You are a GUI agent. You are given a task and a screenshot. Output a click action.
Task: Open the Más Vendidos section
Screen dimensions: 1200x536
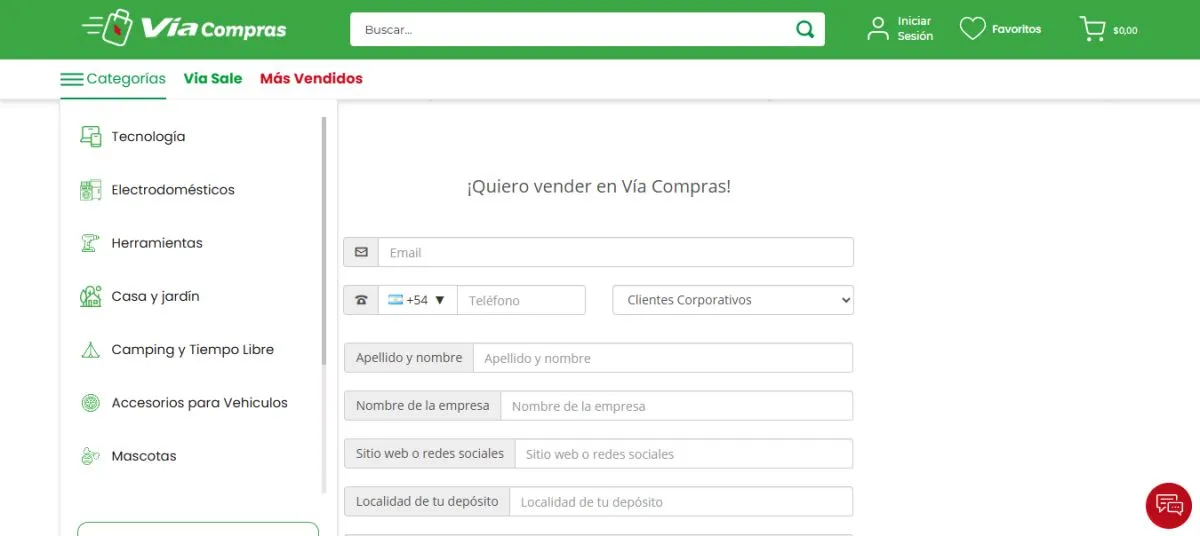(311, 79)
